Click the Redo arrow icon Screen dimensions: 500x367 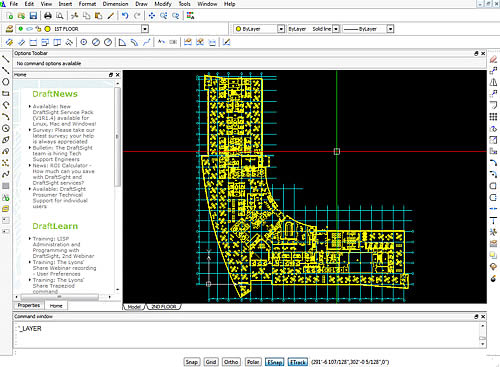(137, 16)
